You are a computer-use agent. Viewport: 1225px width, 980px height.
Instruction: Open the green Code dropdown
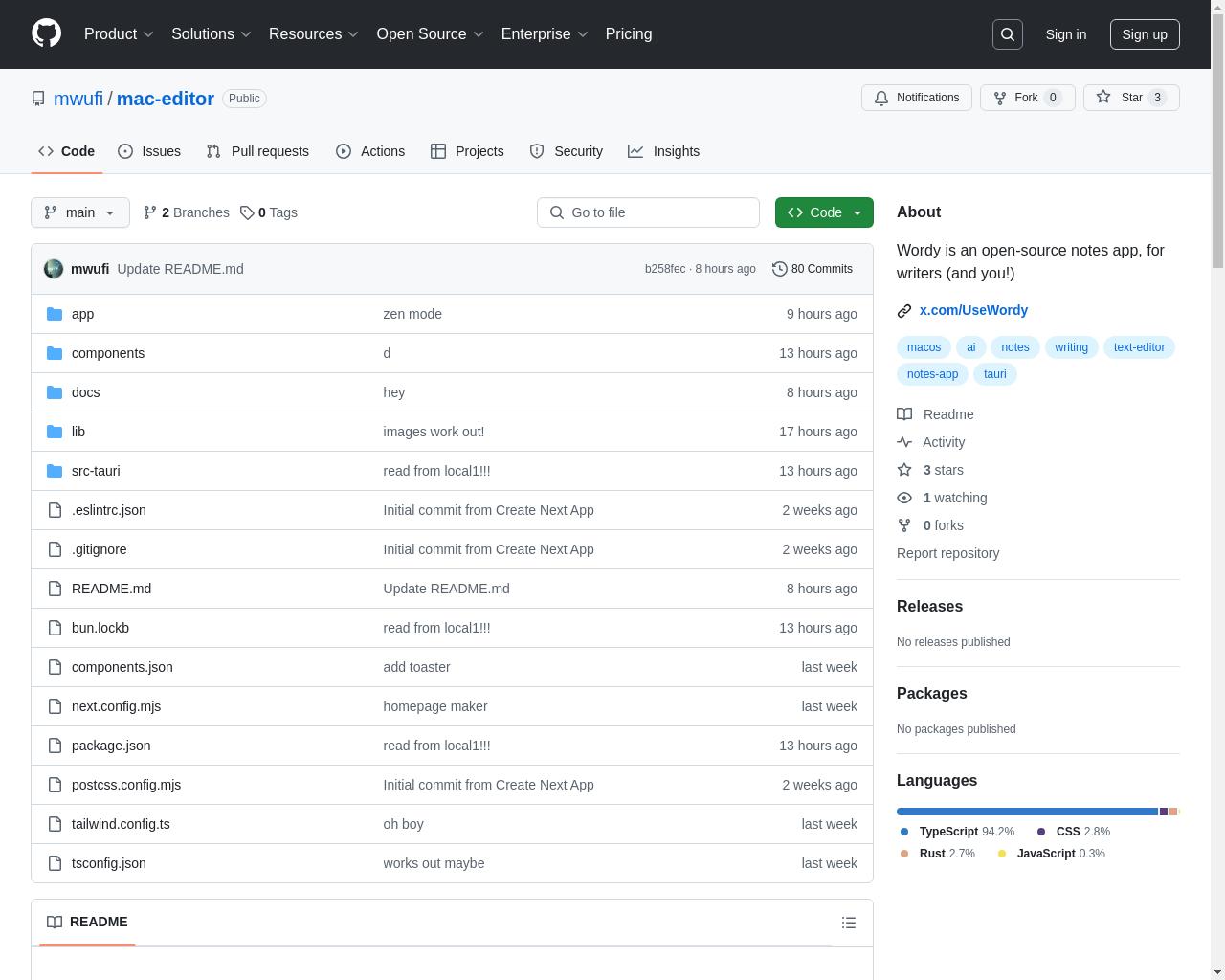(824, 212)
